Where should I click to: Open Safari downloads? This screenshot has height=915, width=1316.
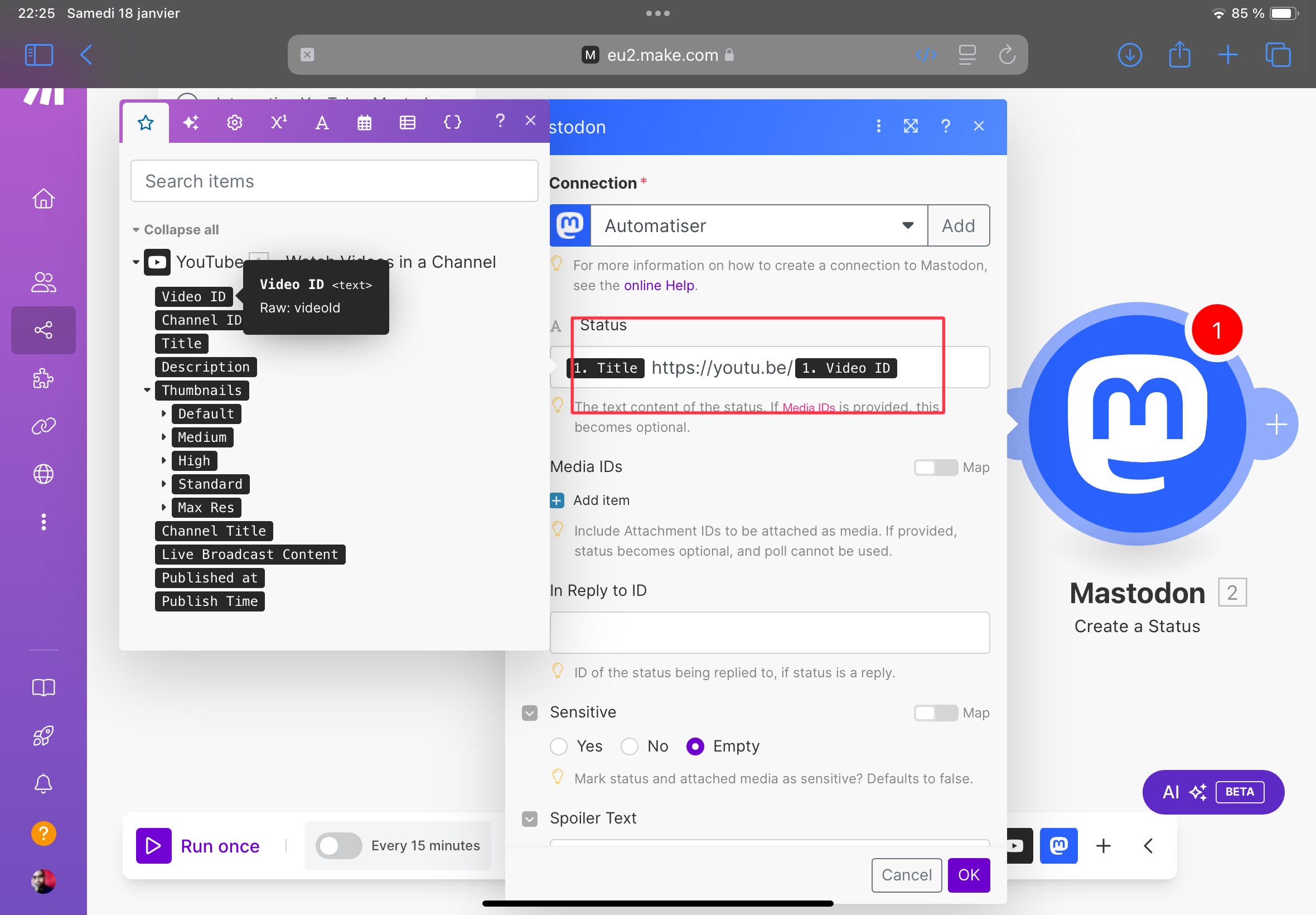1129,55
